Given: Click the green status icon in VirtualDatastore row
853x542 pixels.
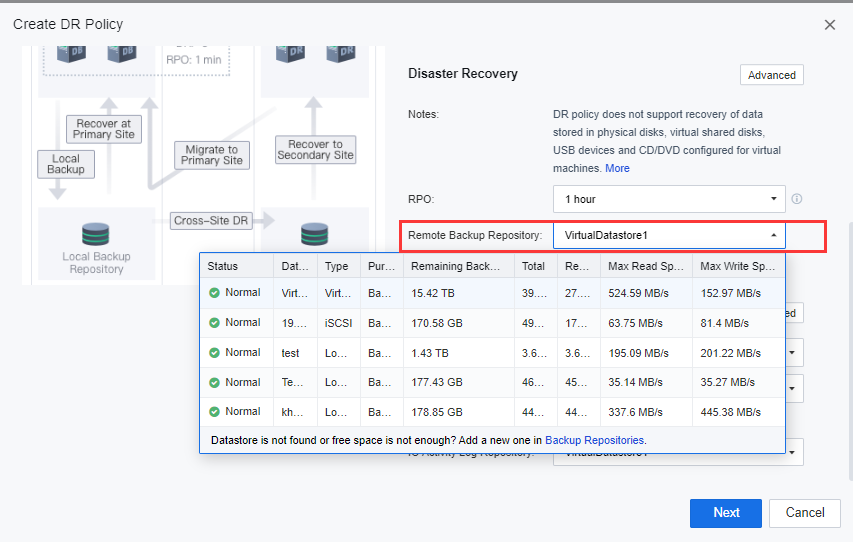Looking at the screenshot, I should click(214, 293).
